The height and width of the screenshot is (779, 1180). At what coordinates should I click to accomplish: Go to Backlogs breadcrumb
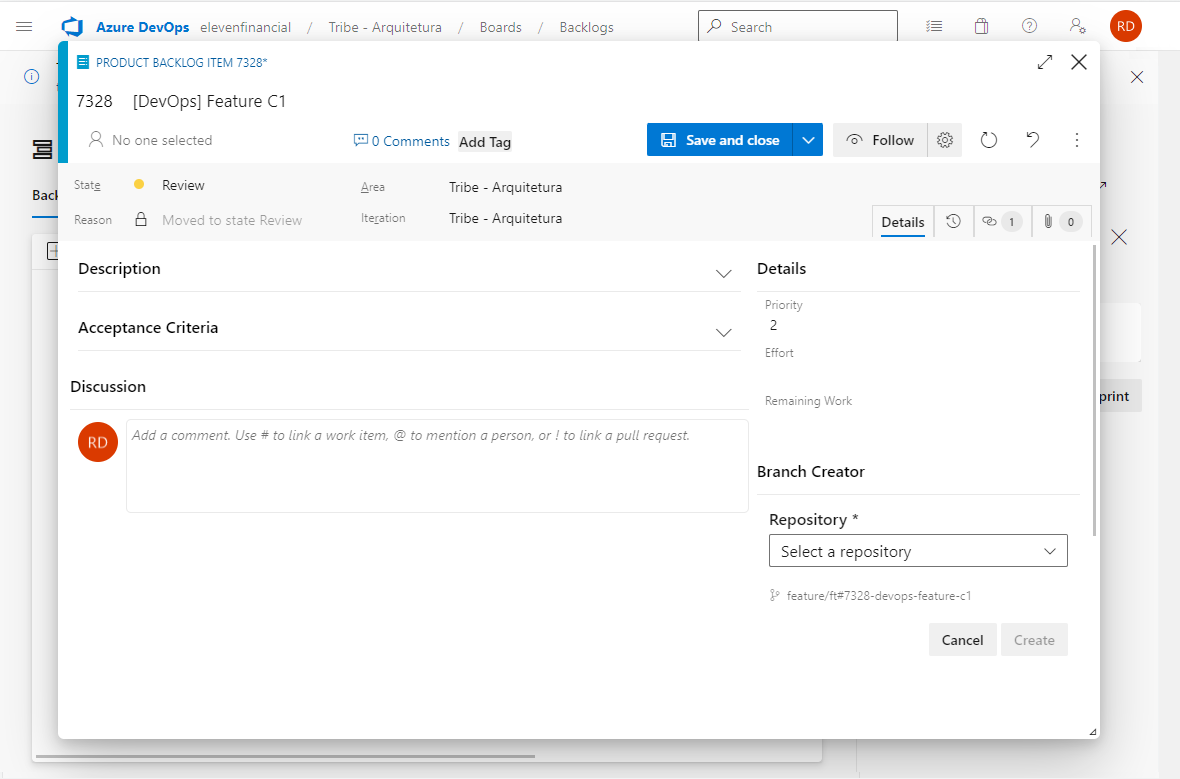pos(586,27)
